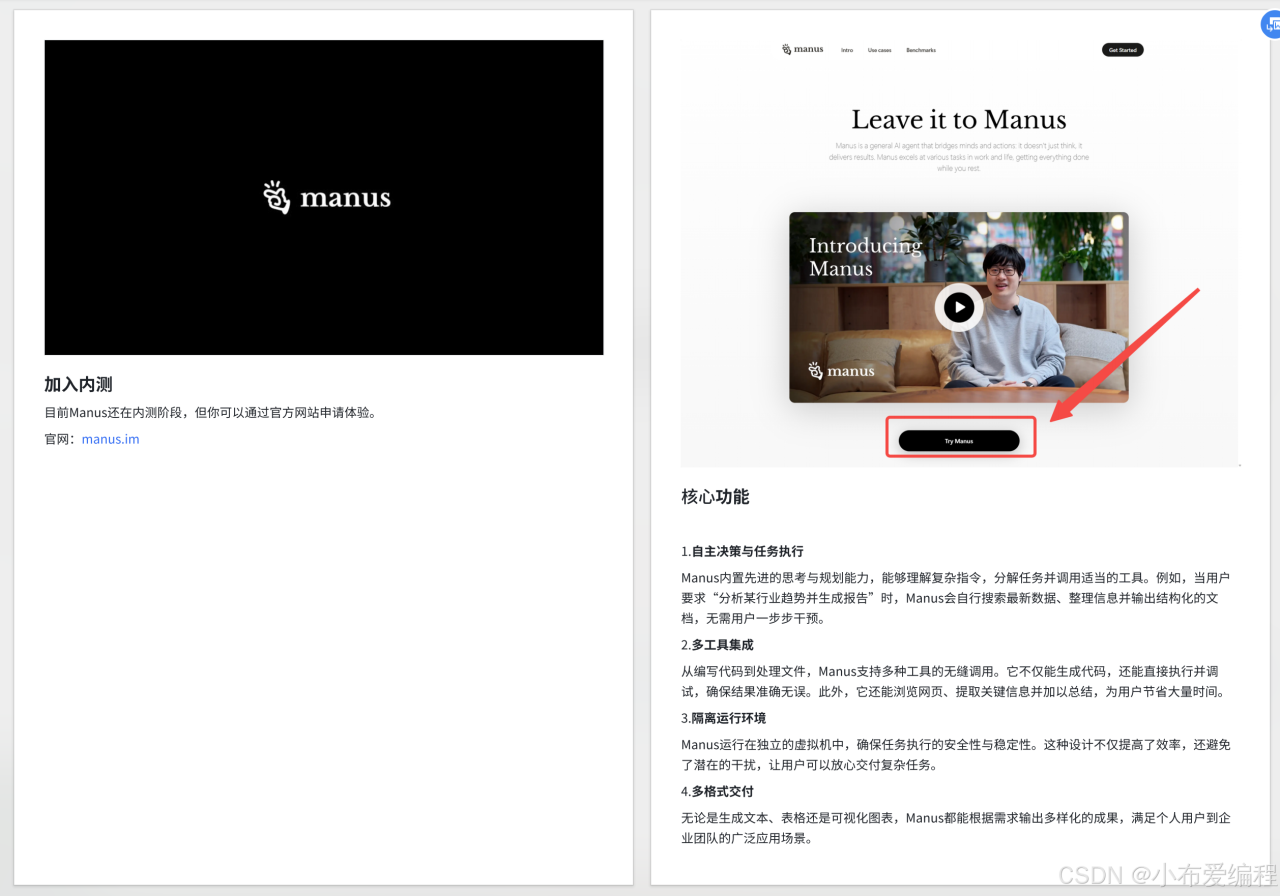Click the manus logo in site header
The width and height of the screenshot is (1280, 896).
coord(803,49)
